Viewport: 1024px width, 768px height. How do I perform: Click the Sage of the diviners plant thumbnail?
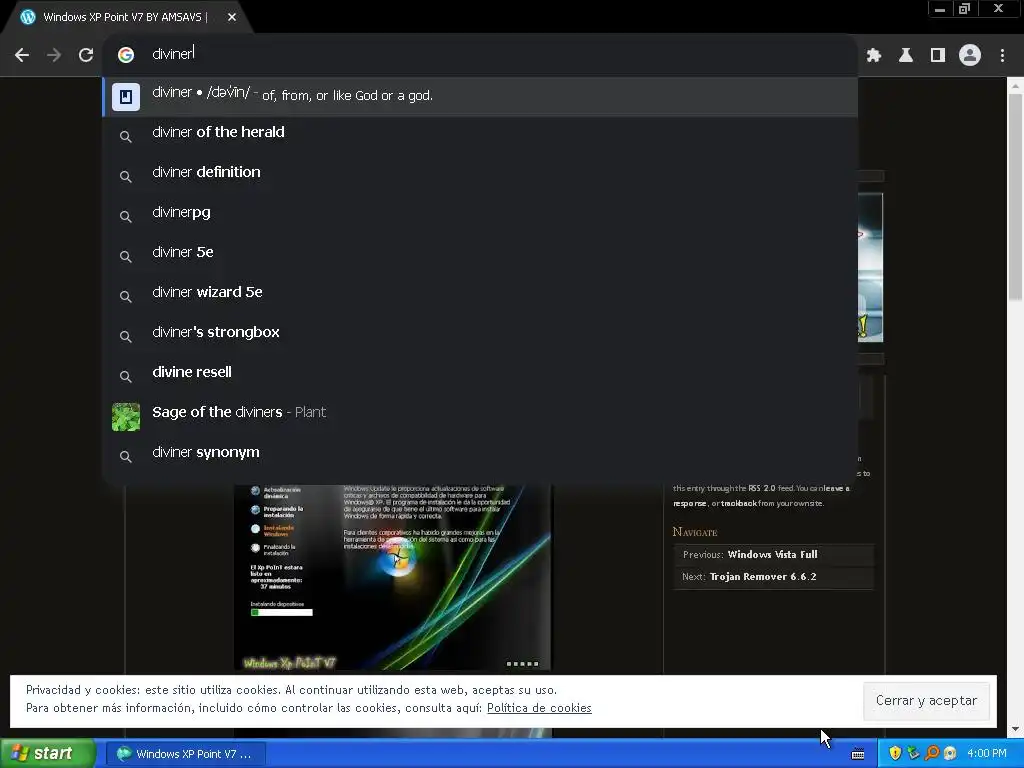(x=126, y=417)
